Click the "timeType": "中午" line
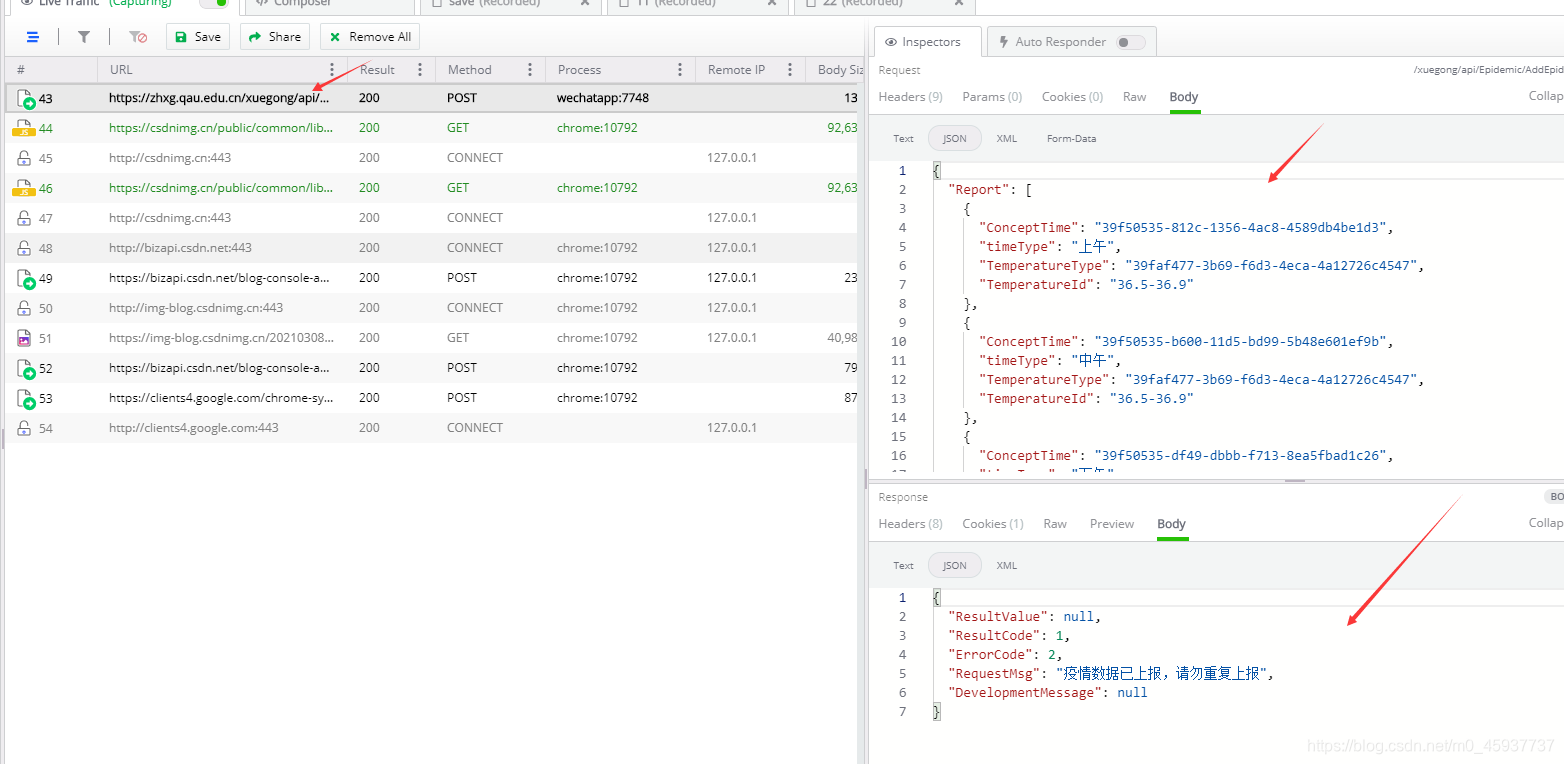This screenshot has width=1564, height=764. click(x=1050, y=361)
